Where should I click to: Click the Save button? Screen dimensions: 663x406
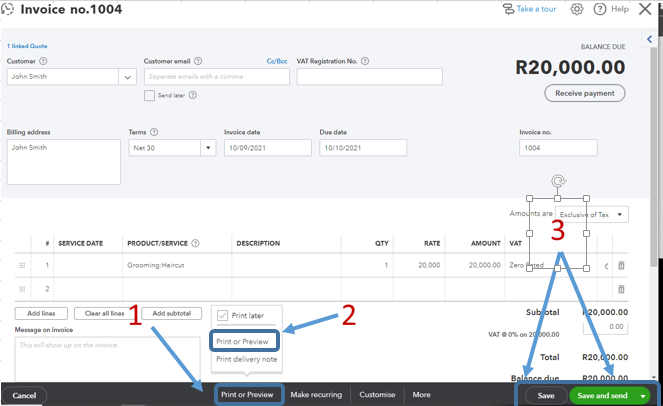point(546,395)
